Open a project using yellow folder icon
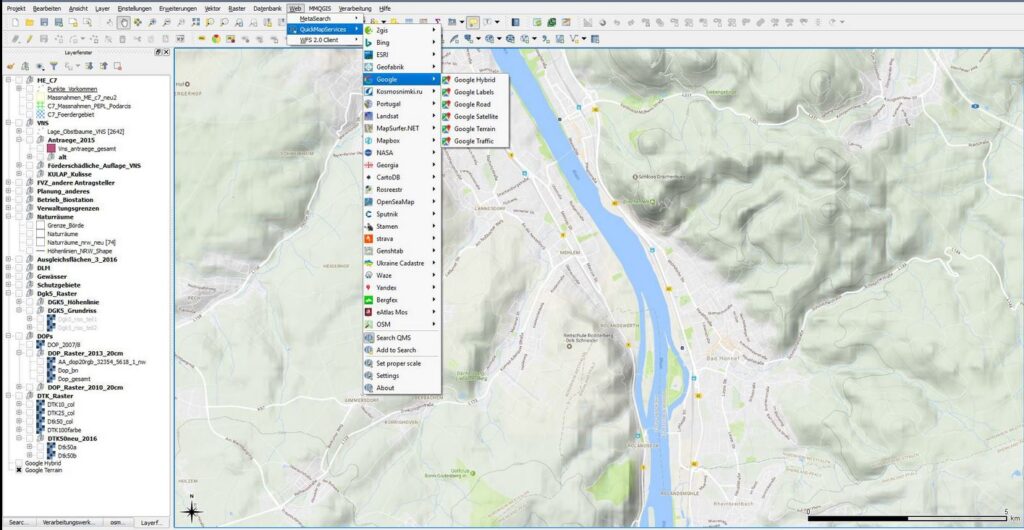Viewport: 1024px width, 530px height. 29,22
